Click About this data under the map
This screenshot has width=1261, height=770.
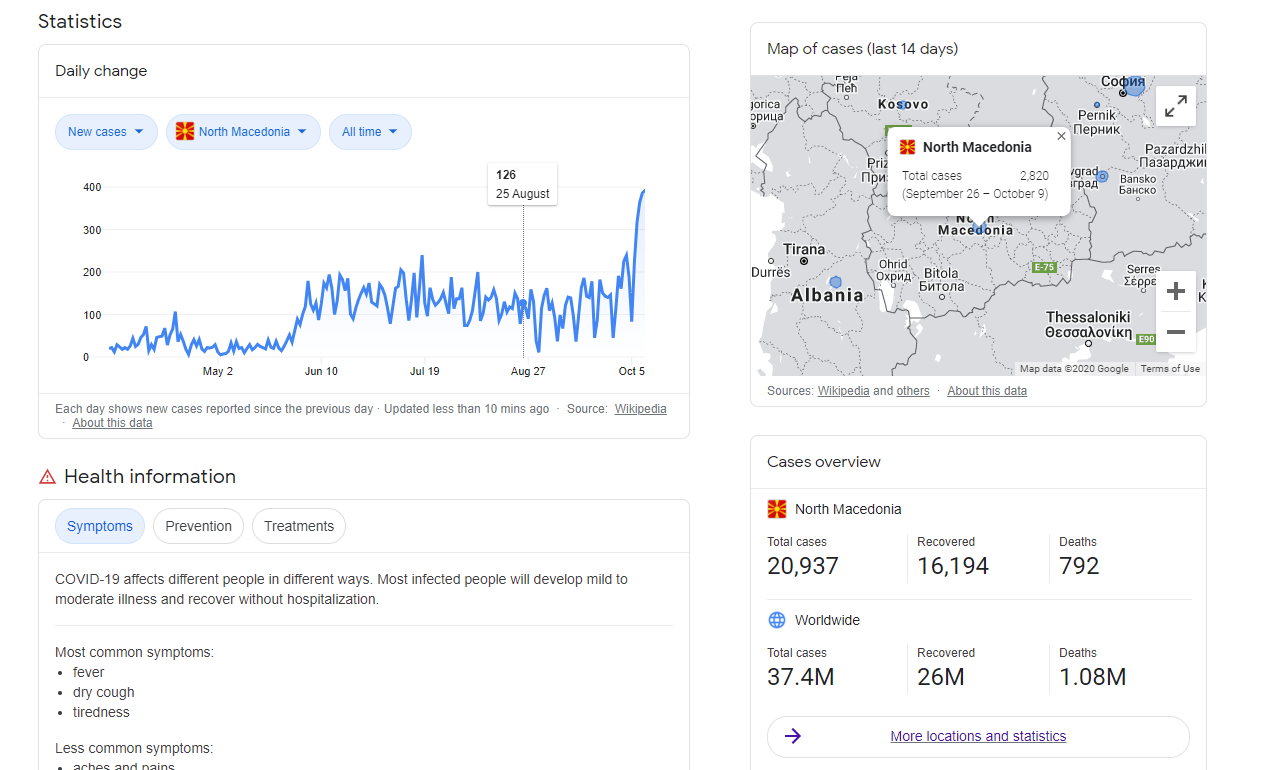pos(987,391)
